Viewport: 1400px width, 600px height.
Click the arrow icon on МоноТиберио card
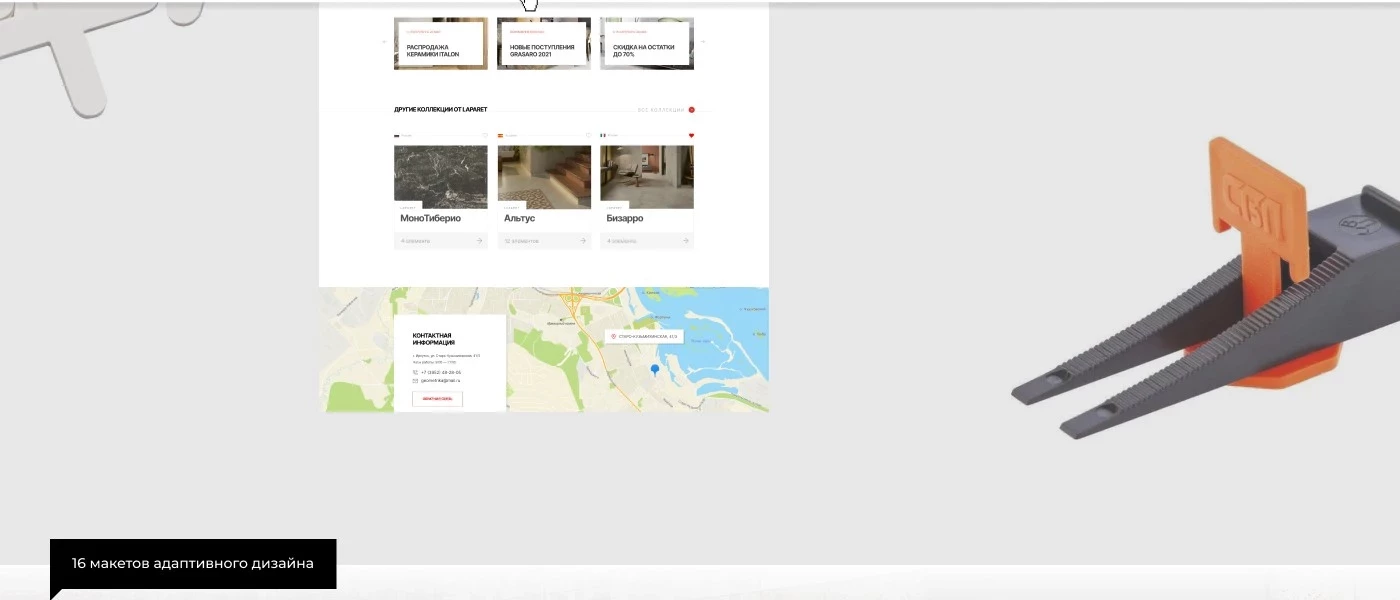[479, 241]
